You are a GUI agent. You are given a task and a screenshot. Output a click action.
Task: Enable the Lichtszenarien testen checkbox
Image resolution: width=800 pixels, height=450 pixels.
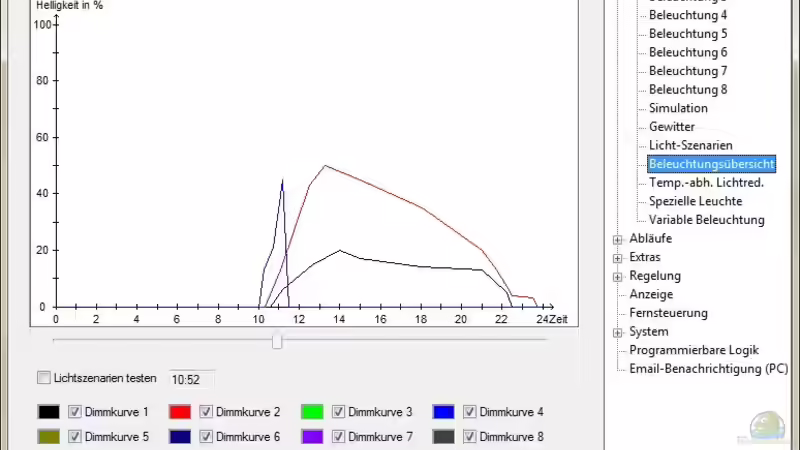[x=44, y=378]
